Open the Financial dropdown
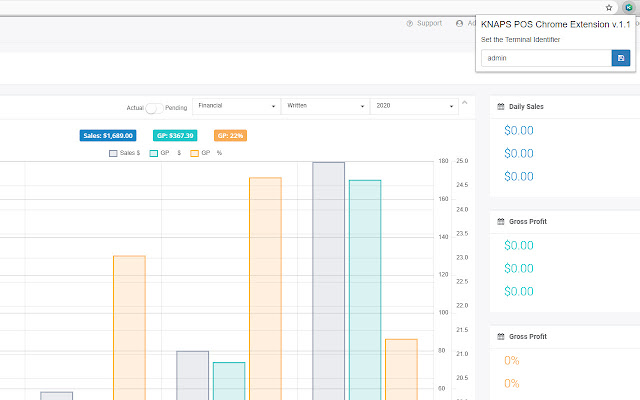The height and width of the screenshot is (400, 640). click(x=236, y=106)
